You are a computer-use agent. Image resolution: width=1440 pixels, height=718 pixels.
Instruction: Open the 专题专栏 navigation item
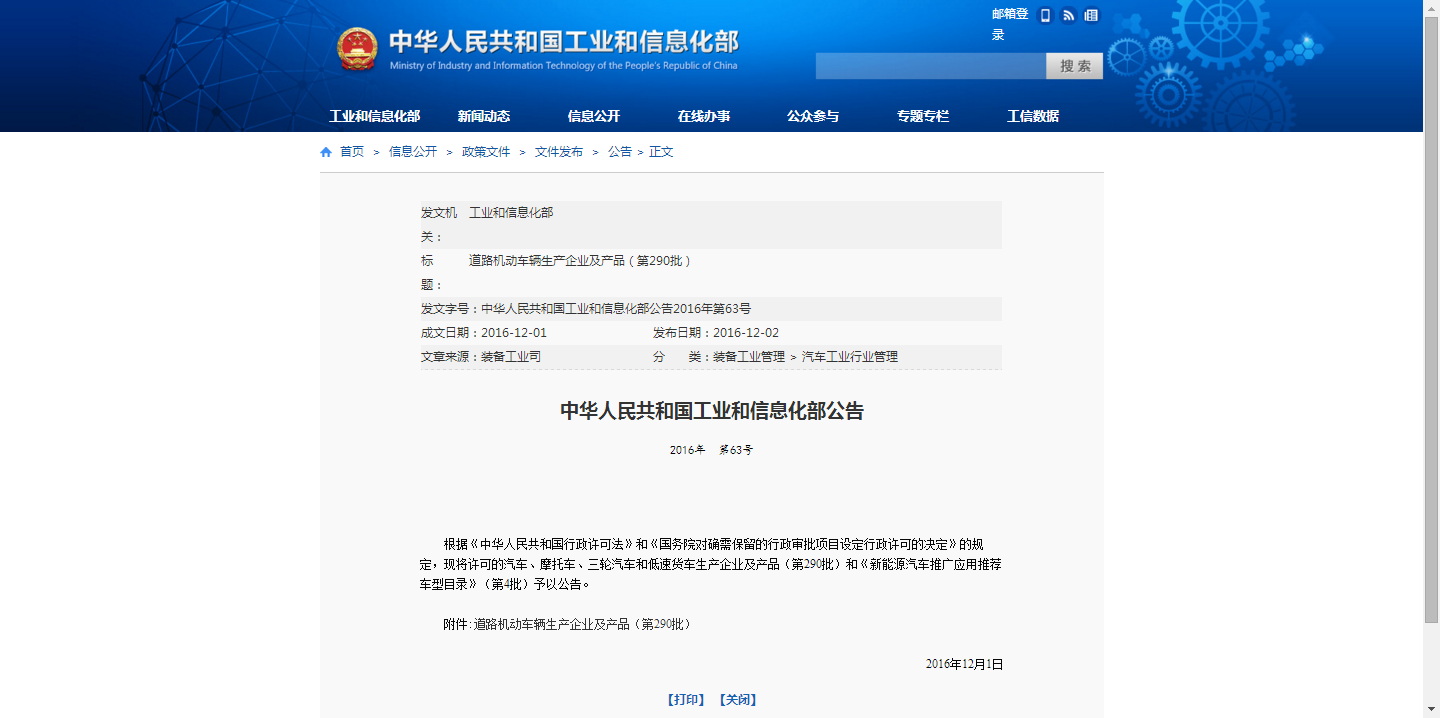pyautogui.click(x=923, y=116)
